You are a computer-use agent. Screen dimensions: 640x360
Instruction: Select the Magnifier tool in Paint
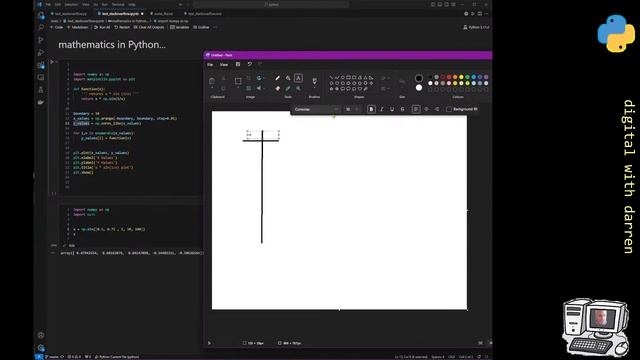298,88
